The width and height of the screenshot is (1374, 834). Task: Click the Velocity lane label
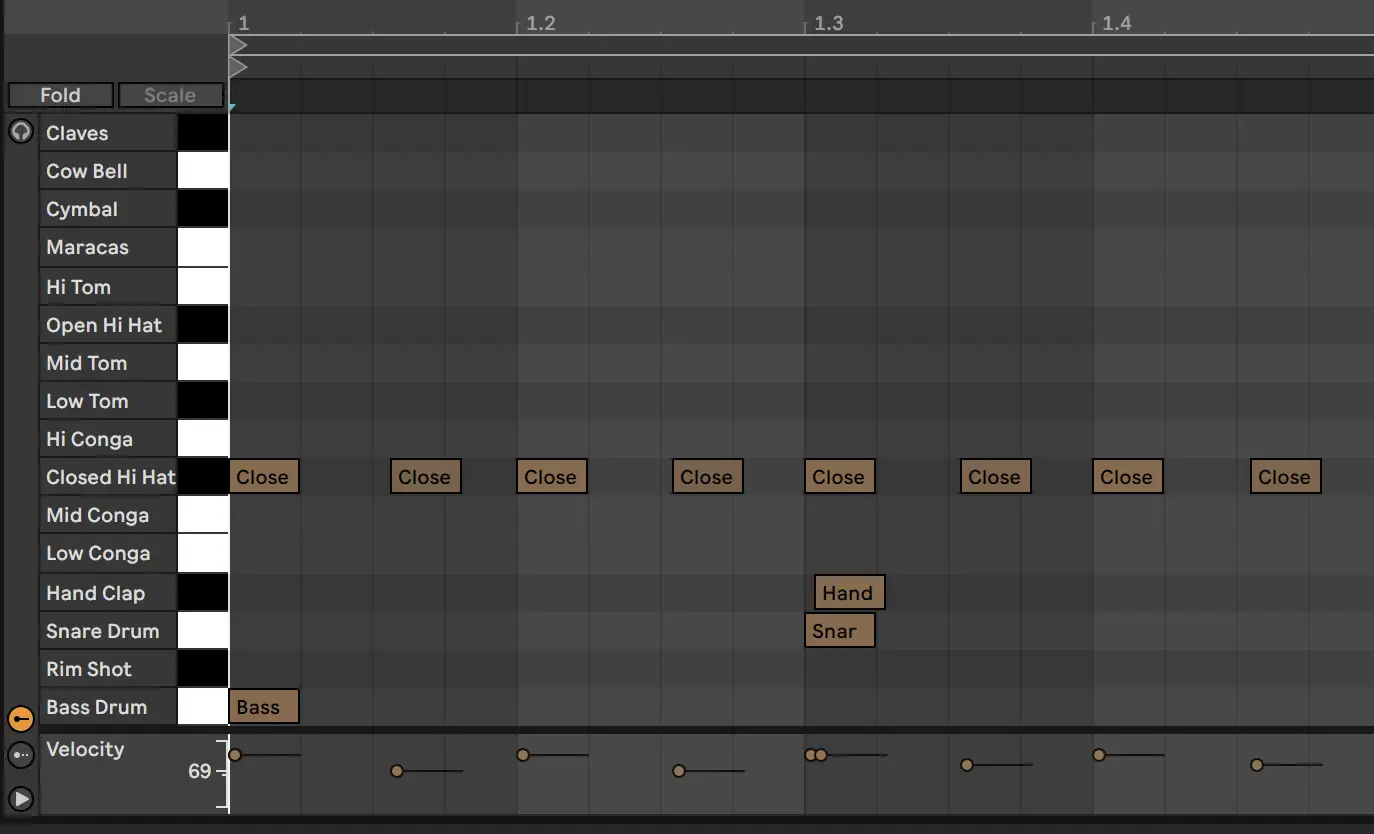pyautogui.click(x=85, y=749)
